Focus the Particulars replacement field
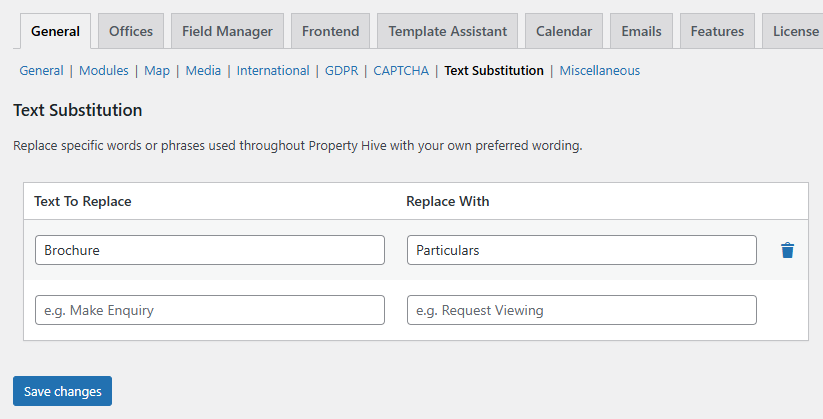The width and height of the screenshot is (823, 419). 582,250
